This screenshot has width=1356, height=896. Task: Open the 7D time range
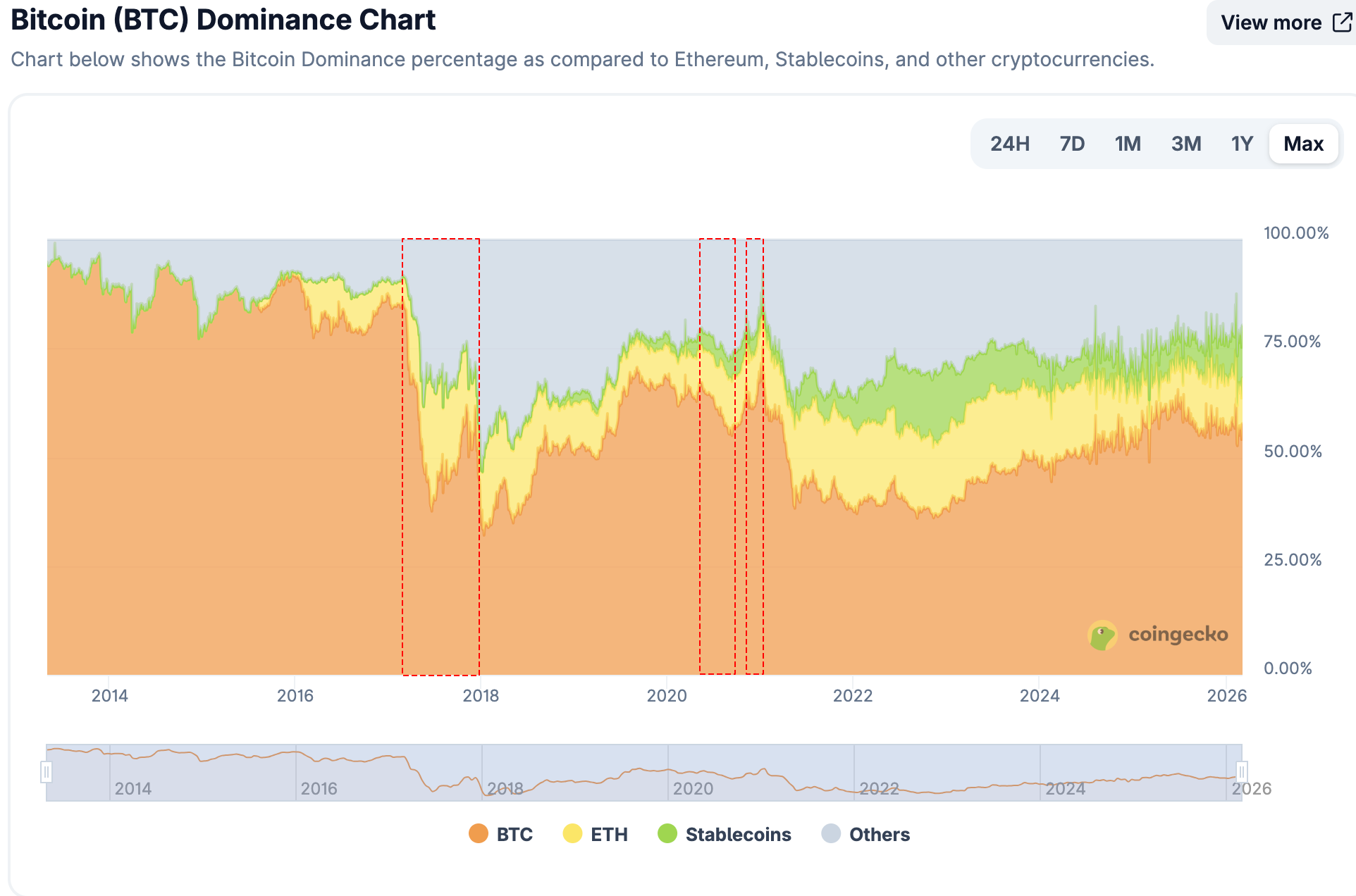click(1071, 144)
